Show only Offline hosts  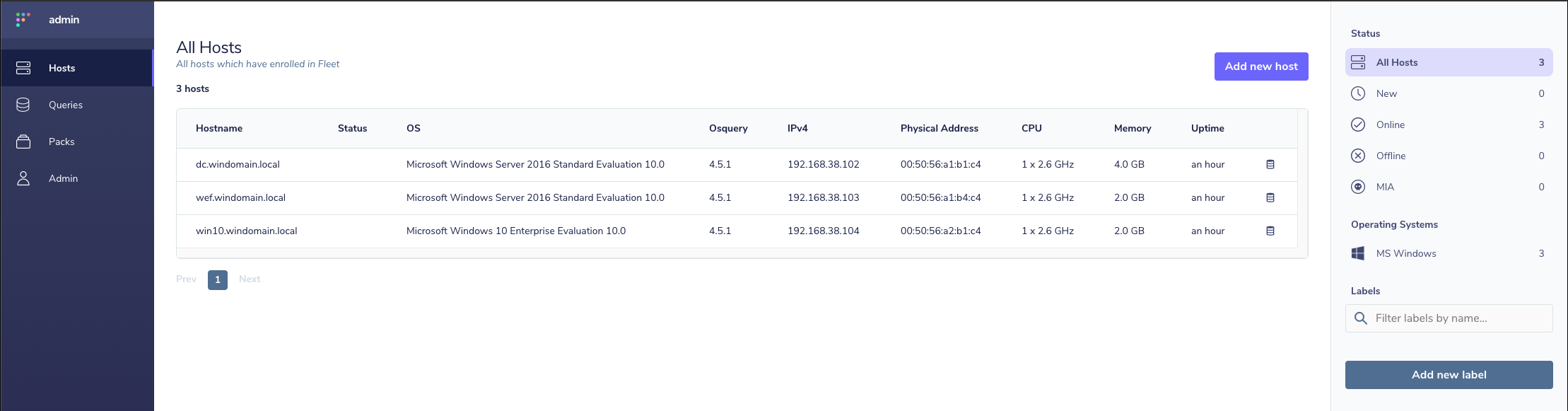click(x=1449, y=156)
